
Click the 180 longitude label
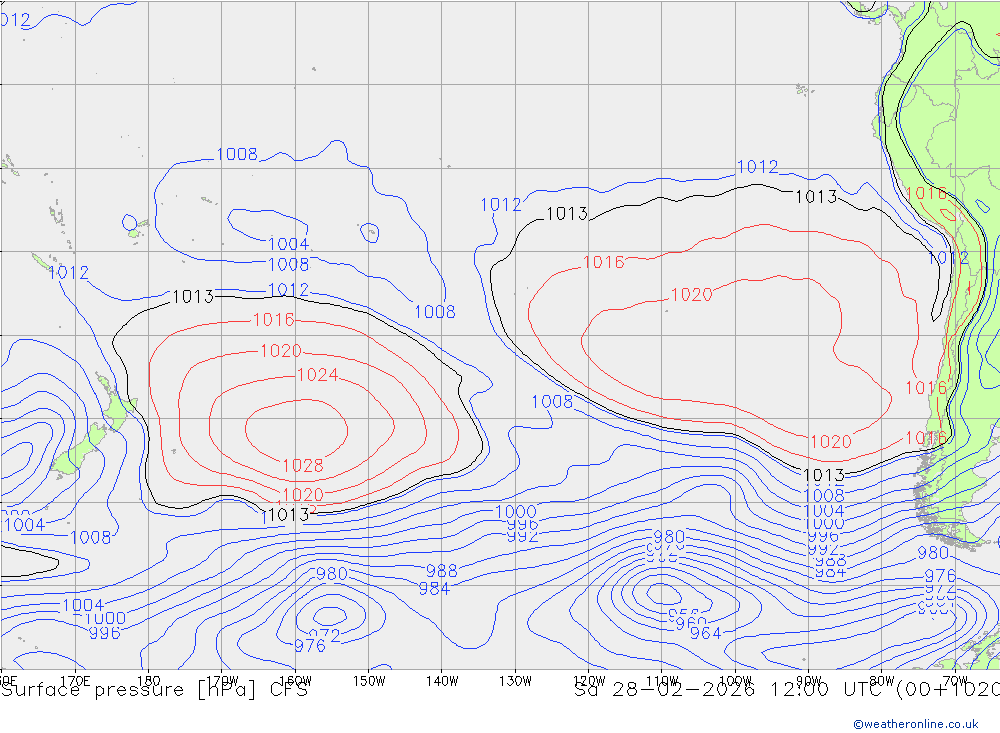pyautogui.click(x=149, y=681)
